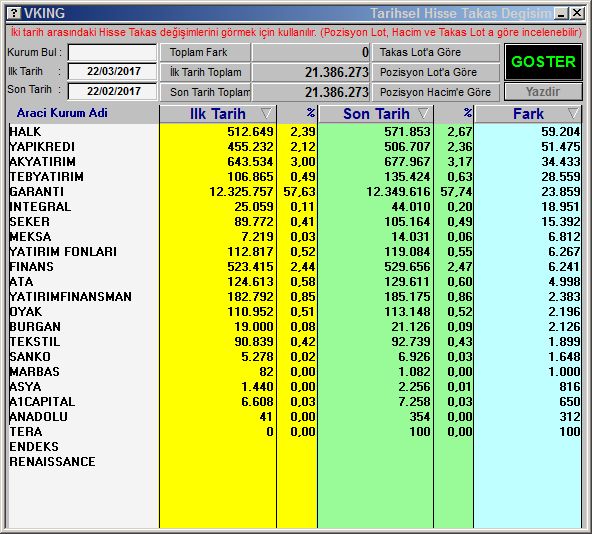Open the Ilk Tarih column sort arrow
Viewport: 592px width, 534px height.
[x=266, y=113]
